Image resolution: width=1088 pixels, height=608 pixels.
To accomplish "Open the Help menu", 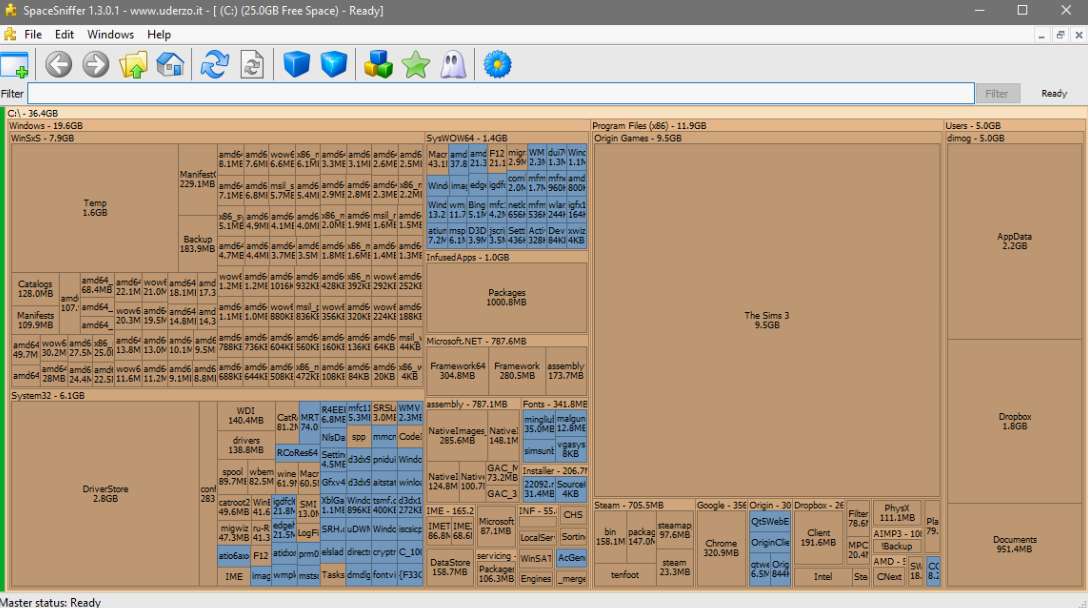I will 159,35.
